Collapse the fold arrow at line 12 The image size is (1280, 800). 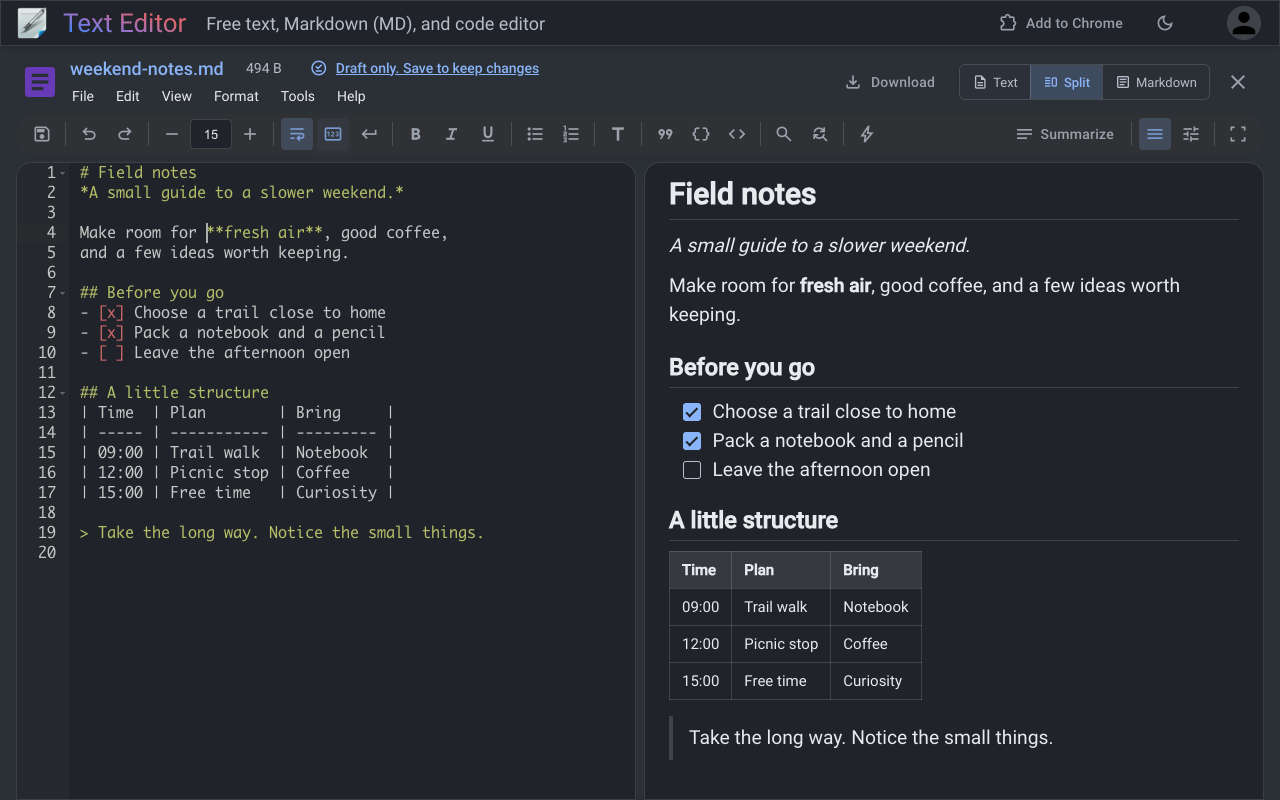[x=63, y=393]
